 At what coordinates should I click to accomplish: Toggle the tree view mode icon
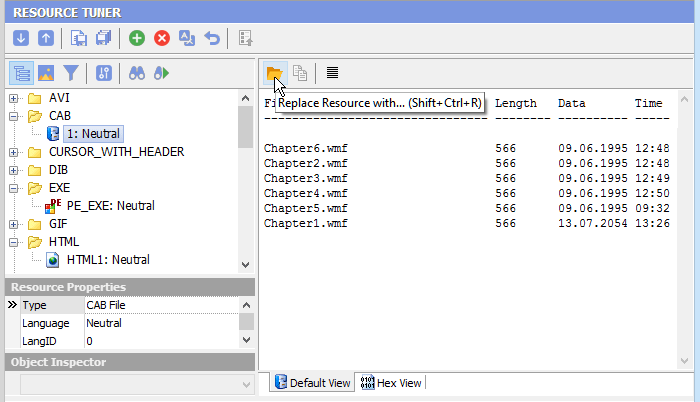[21, 73]
